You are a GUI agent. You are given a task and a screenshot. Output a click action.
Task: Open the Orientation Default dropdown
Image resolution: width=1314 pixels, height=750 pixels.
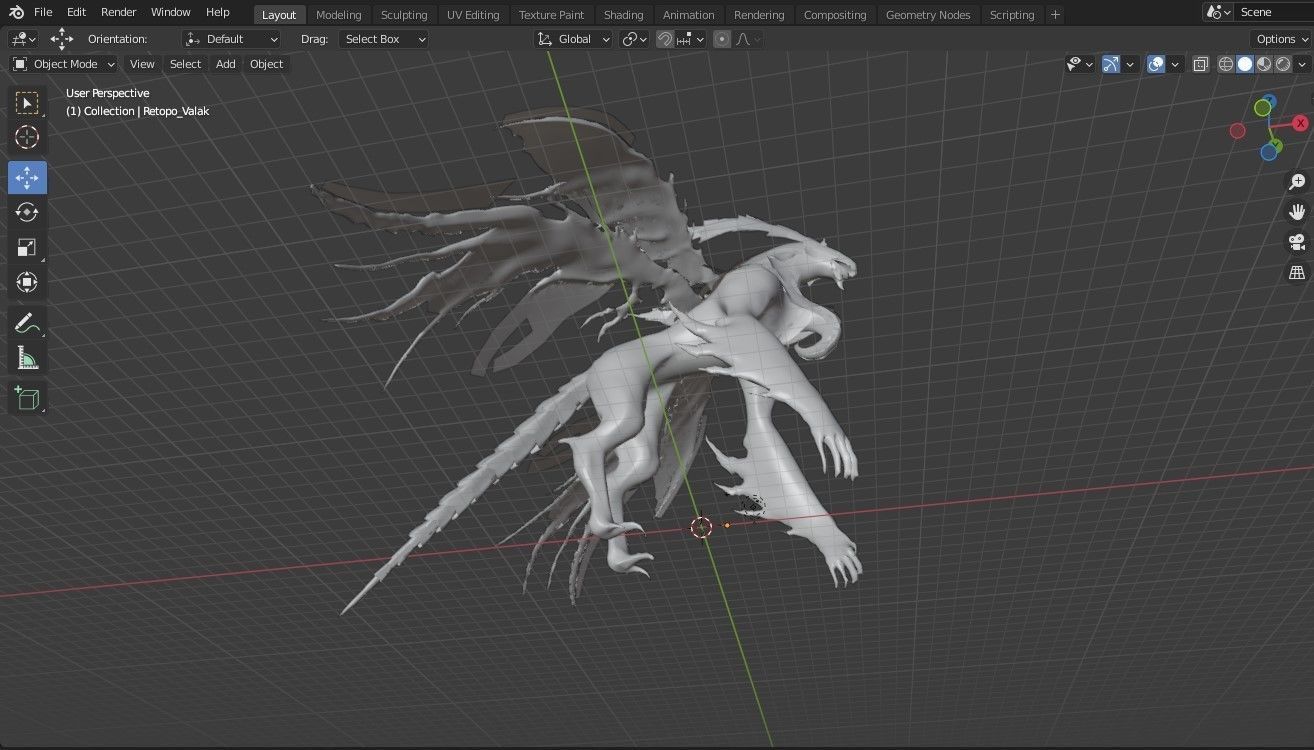231,39
